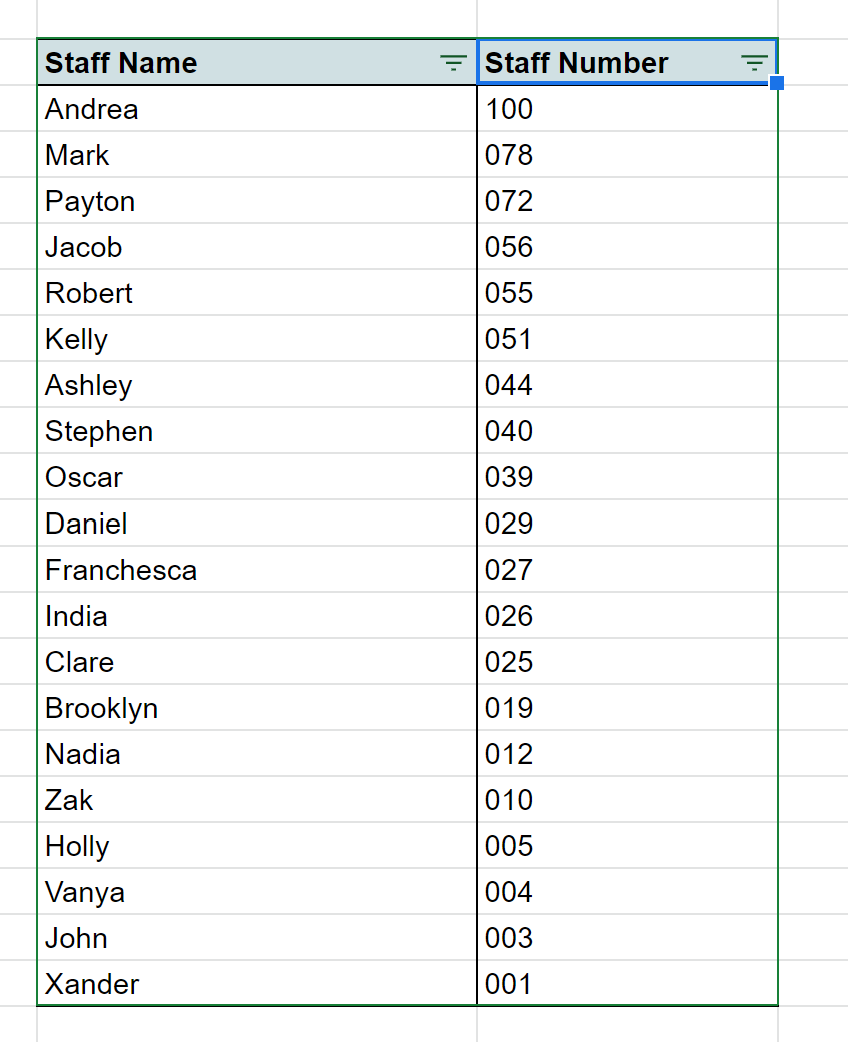
Task: Select the Staff Number header cell
Action: pyautogui.click(x=627, y=62)
